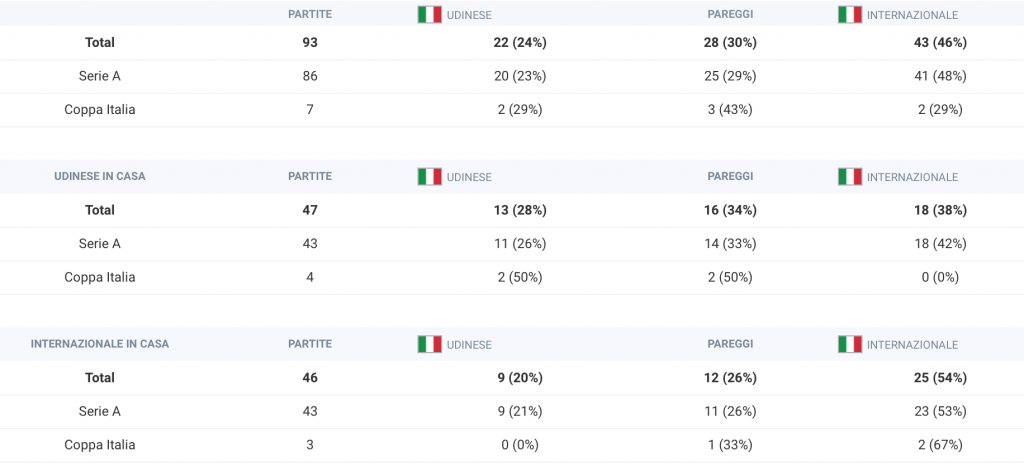Click the Italian flag beside Udinese in the overall table header

point(429,15)
